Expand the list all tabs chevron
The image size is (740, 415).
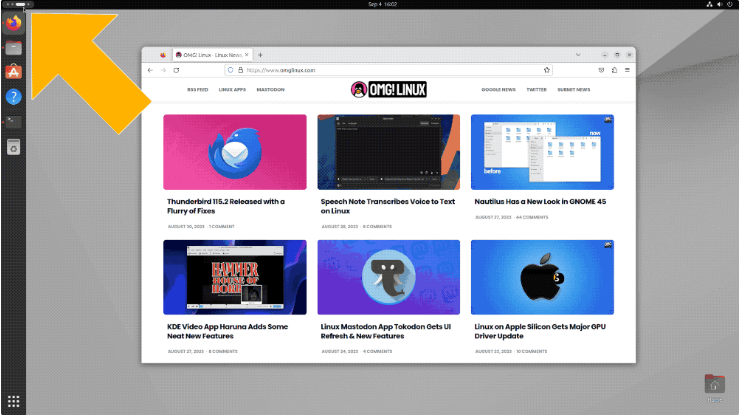[578, 55]
